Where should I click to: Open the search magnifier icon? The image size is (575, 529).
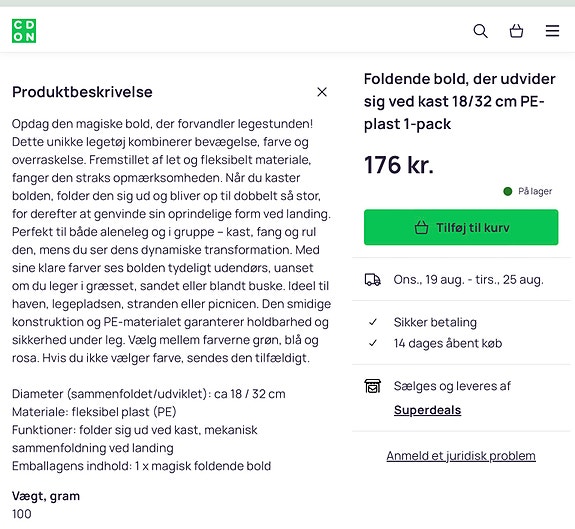tap(480, 31)
